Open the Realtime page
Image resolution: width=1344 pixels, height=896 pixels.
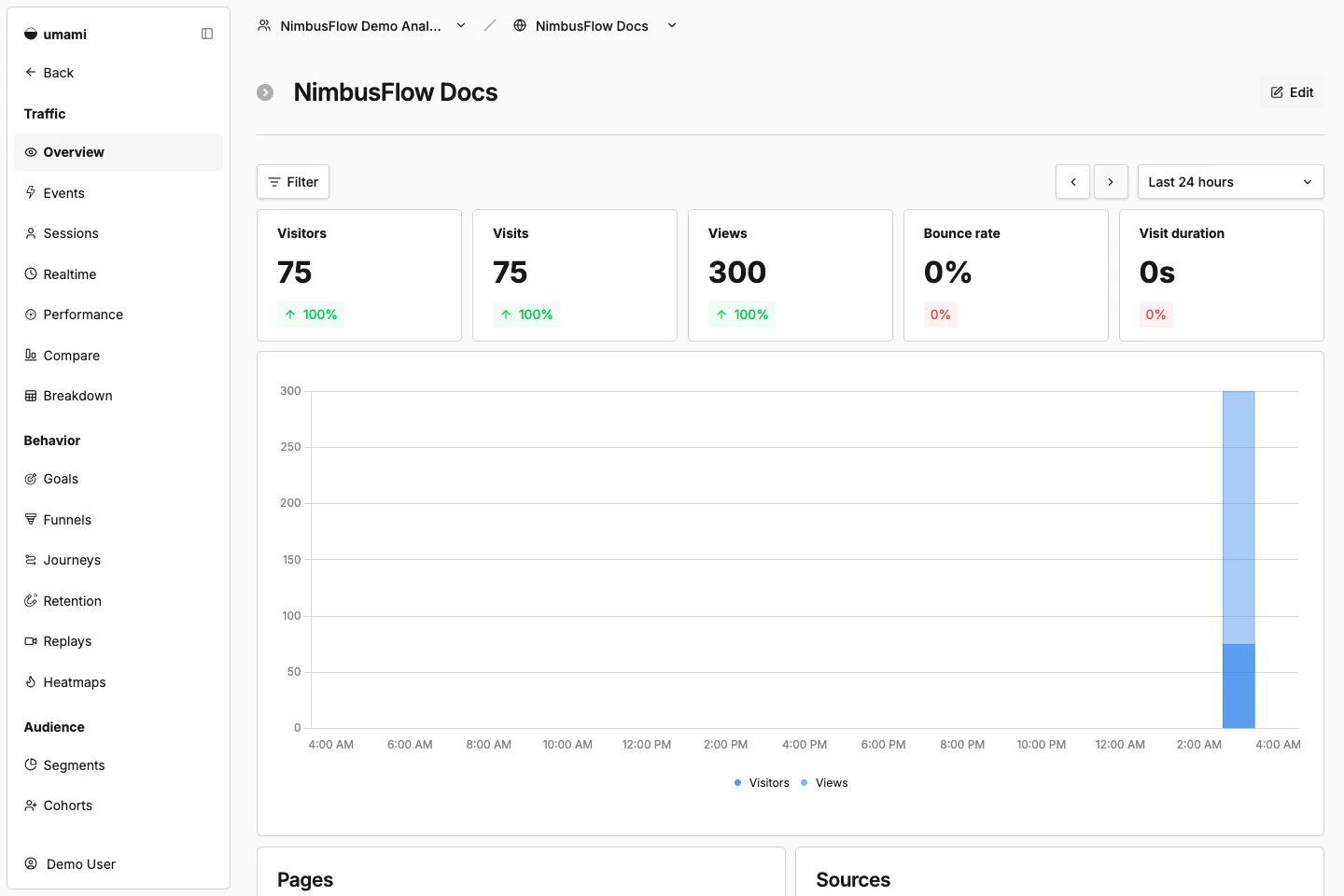click(x=119, y=274)
